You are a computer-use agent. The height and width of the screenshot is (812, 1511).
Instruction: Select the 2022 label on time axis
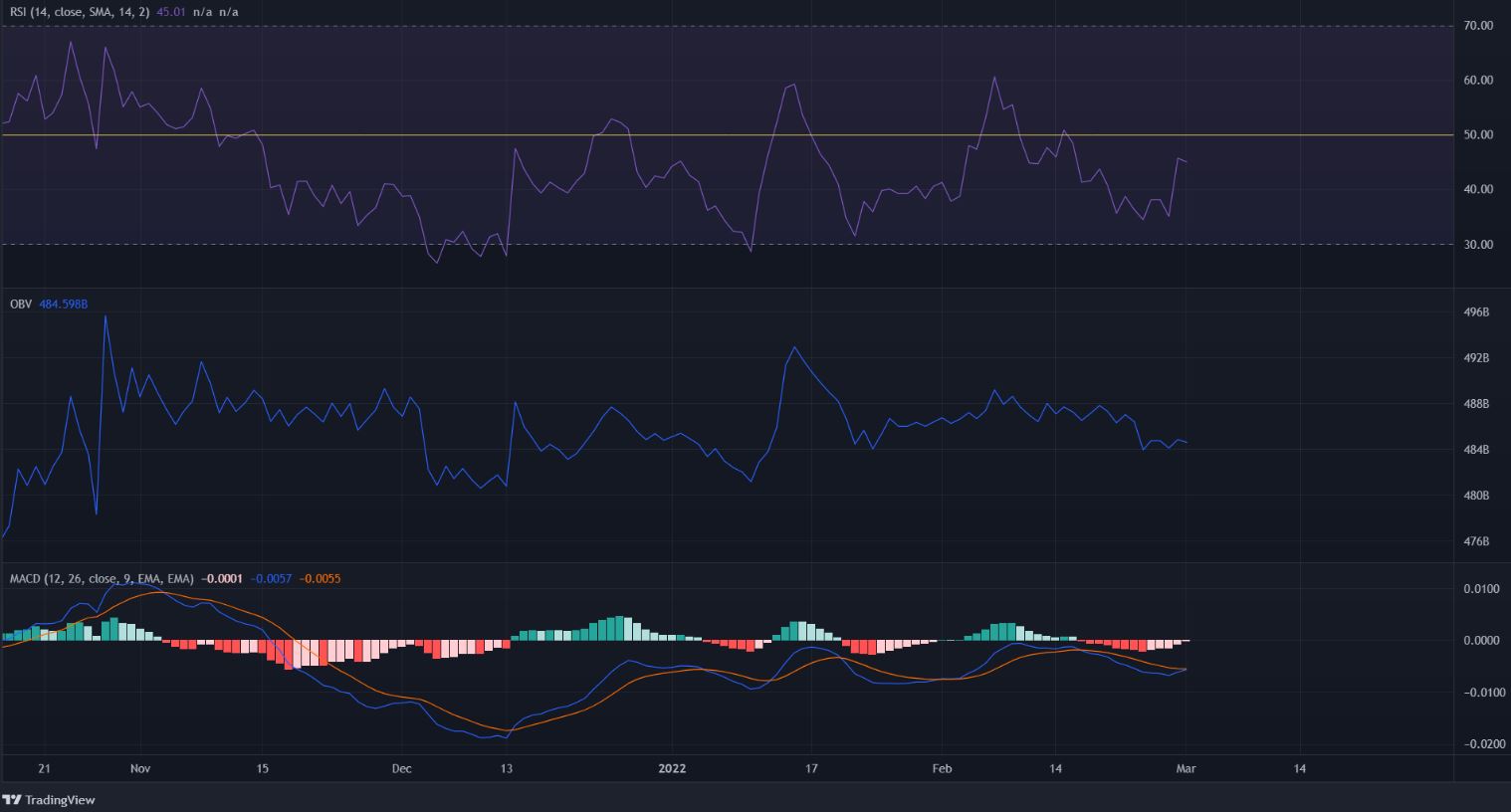tap(672, 768)
